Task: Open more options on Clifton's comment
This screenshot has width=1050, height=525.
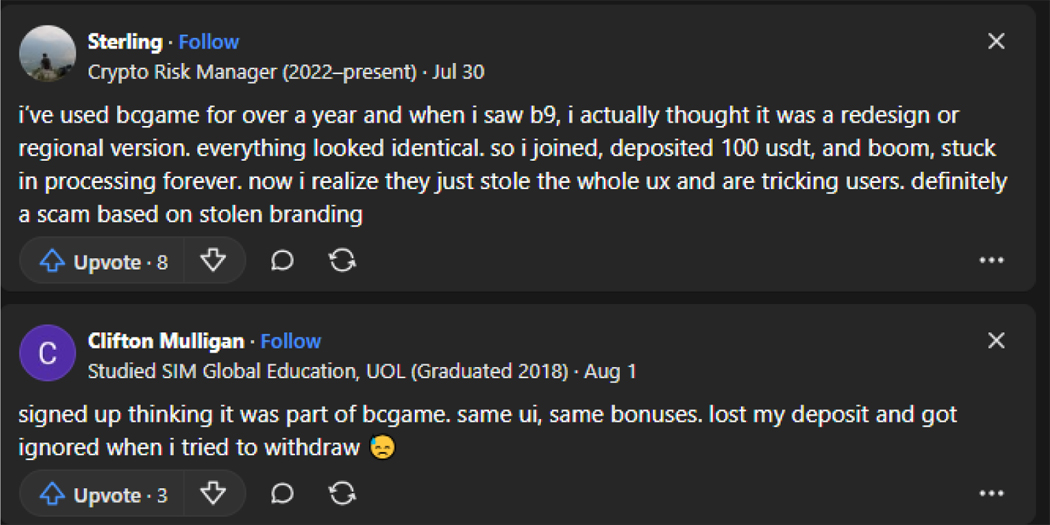Action: point(991,494)
